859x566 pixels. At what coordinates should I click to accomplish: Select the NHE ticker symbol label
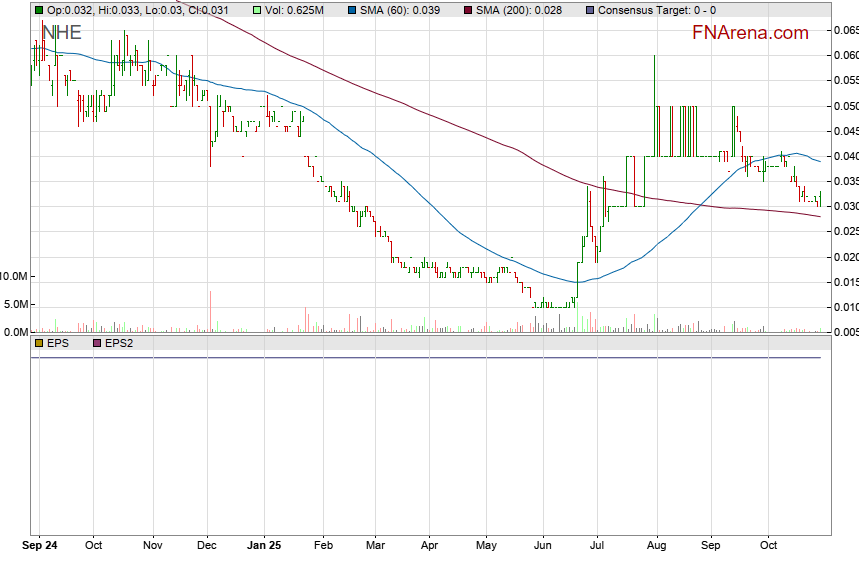(x=61, y=33)
